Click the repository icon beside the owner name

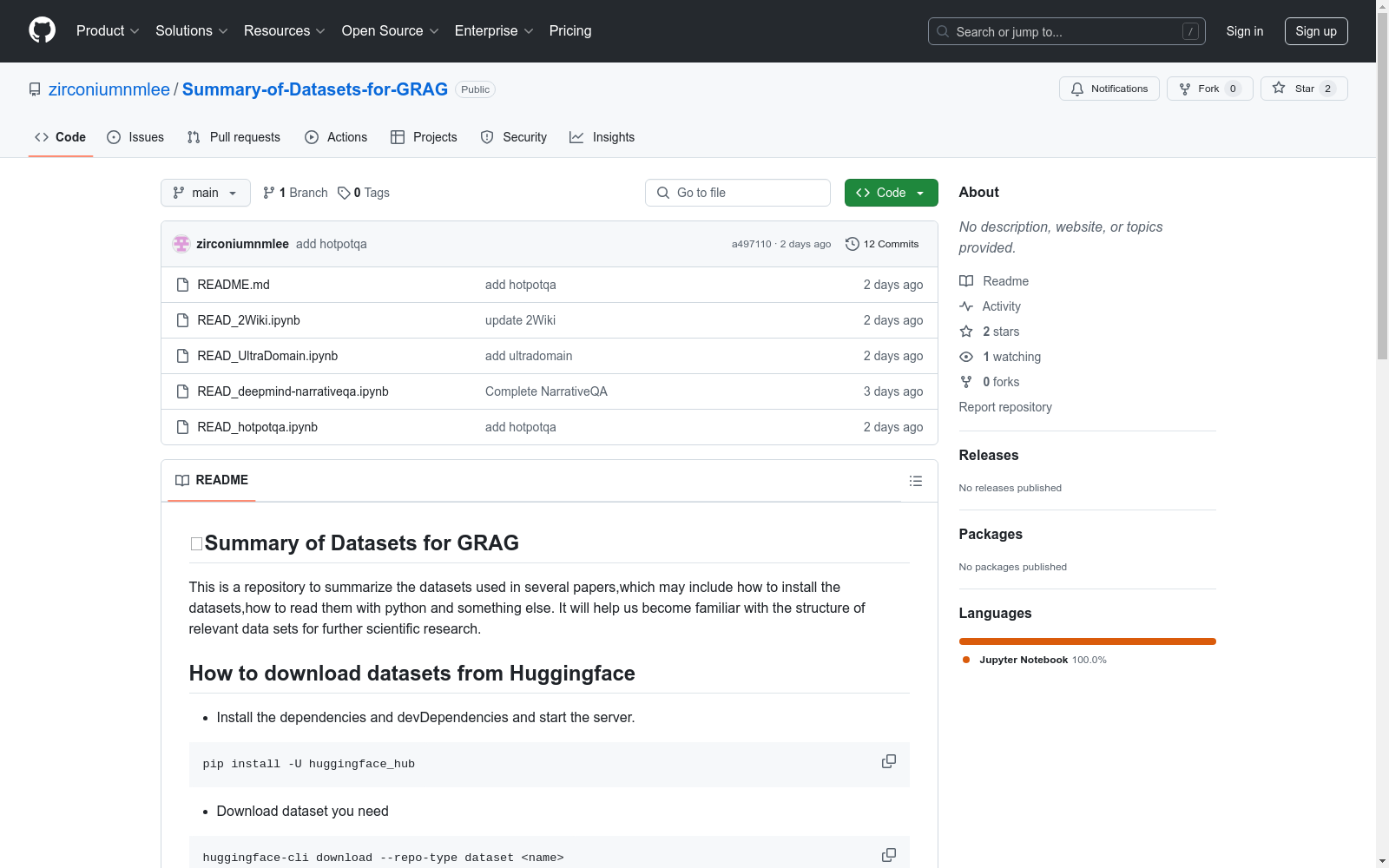pyautogui.click(x=35, y=89)
